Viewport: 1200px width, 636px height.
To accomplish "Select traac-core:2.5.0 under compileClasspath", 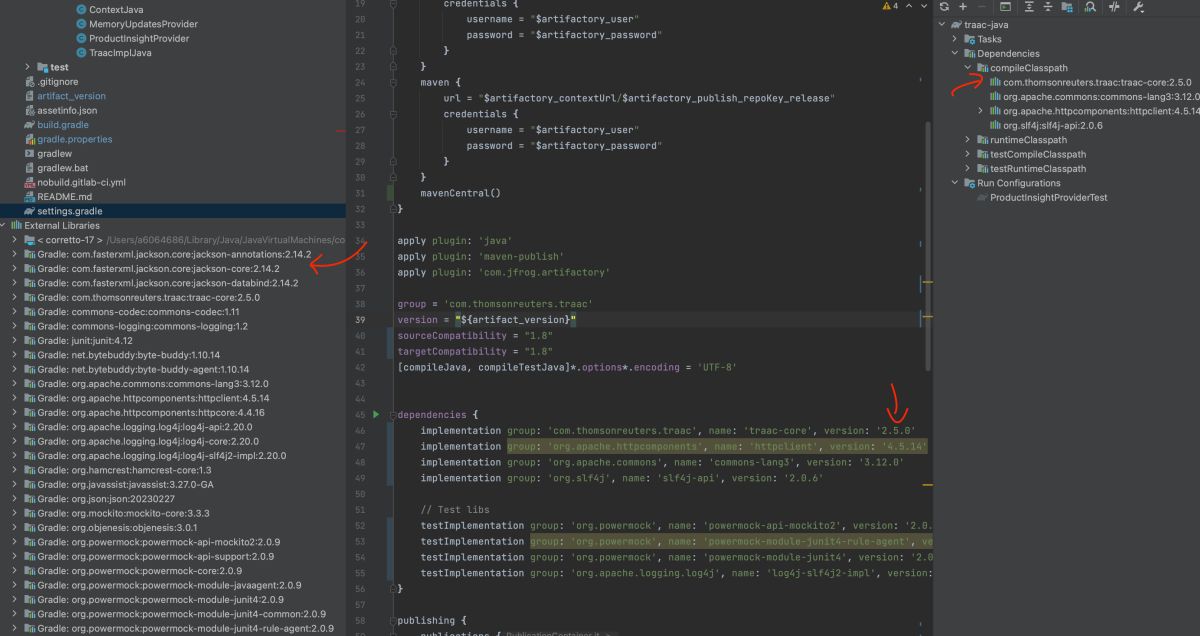I will tap(1097, 82).
